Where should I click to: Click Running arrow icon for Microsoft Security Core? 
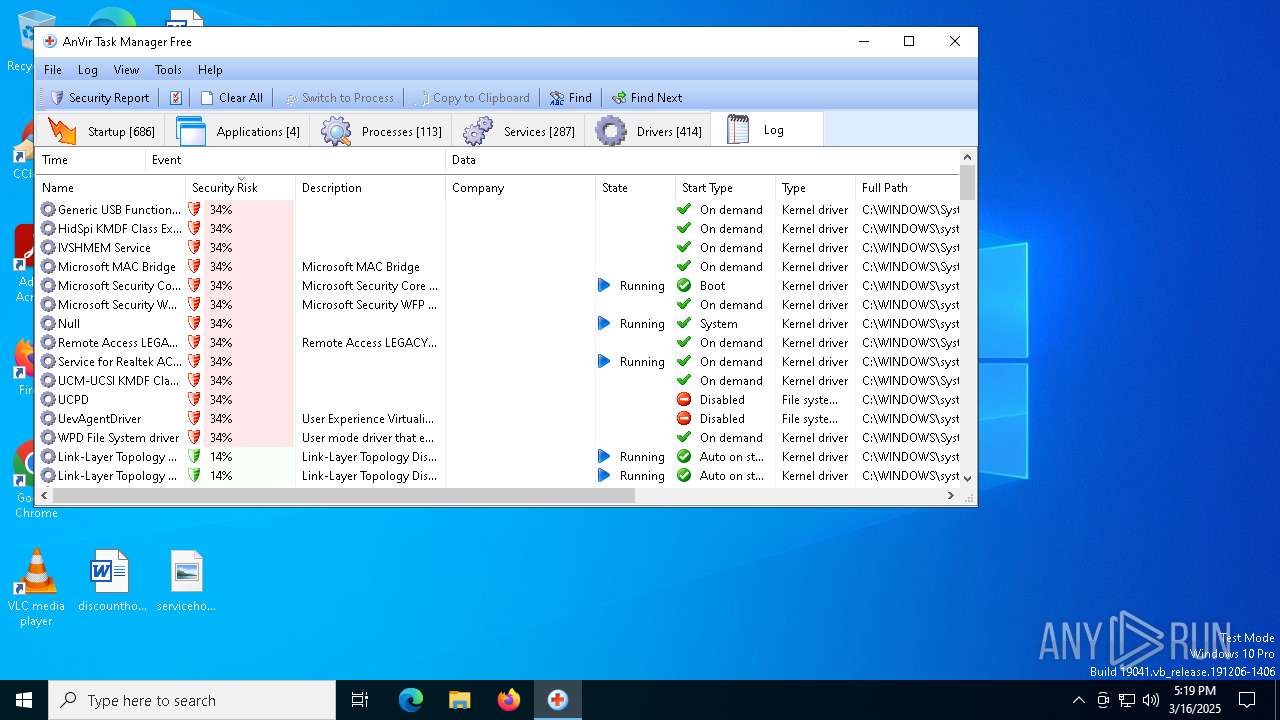pos(604,286)
